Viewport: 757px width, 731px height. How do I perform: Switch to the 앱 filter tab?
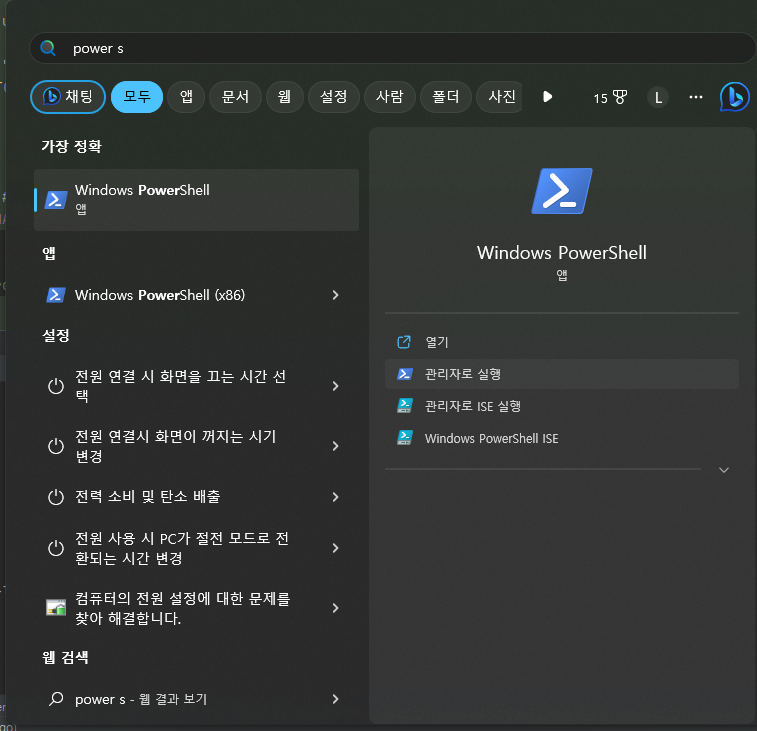coord(186,97)
